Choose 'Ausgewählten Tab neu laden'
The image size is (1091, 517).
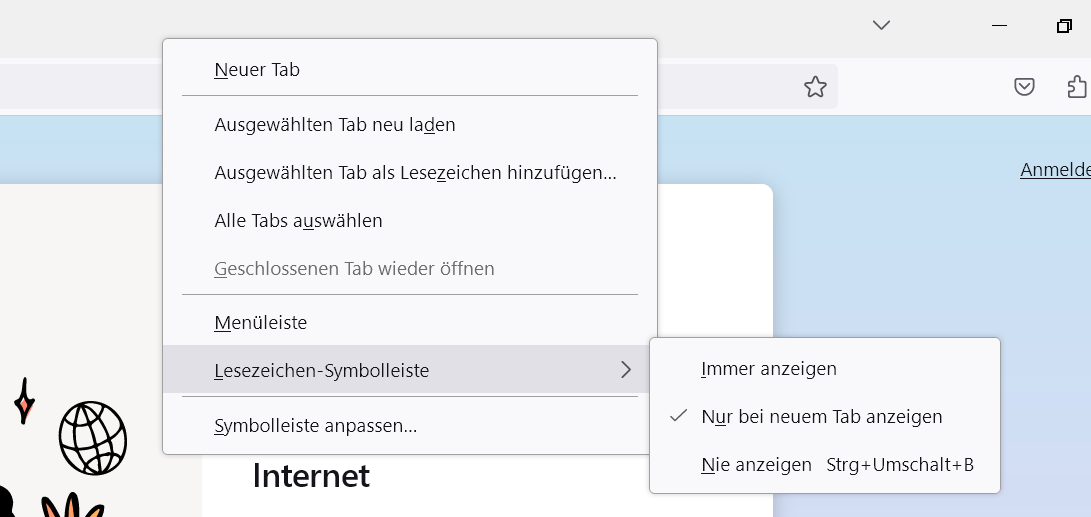pos(335,125)
